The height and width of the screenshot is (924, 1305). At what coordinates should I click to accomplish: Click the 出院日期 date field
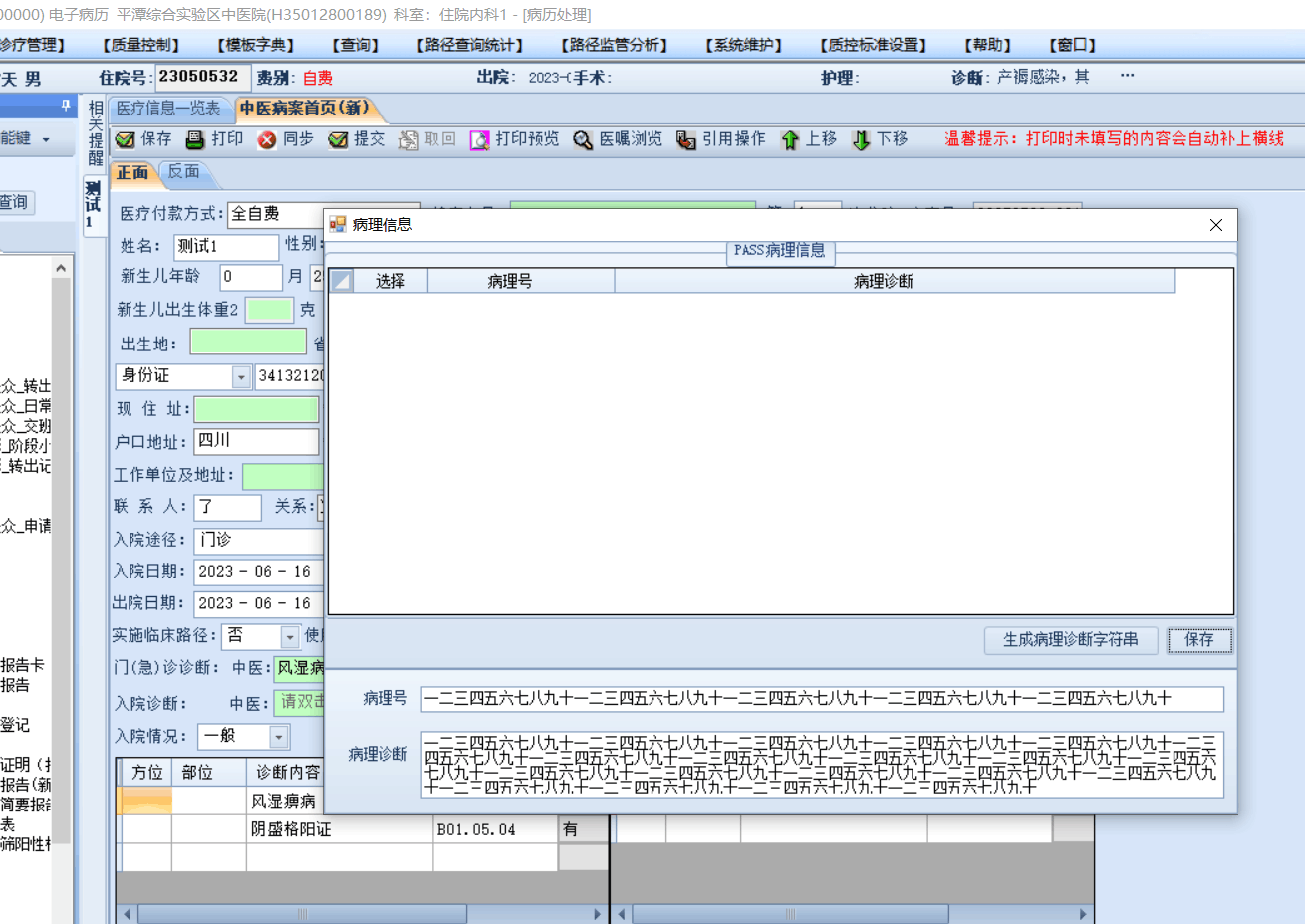259,603
